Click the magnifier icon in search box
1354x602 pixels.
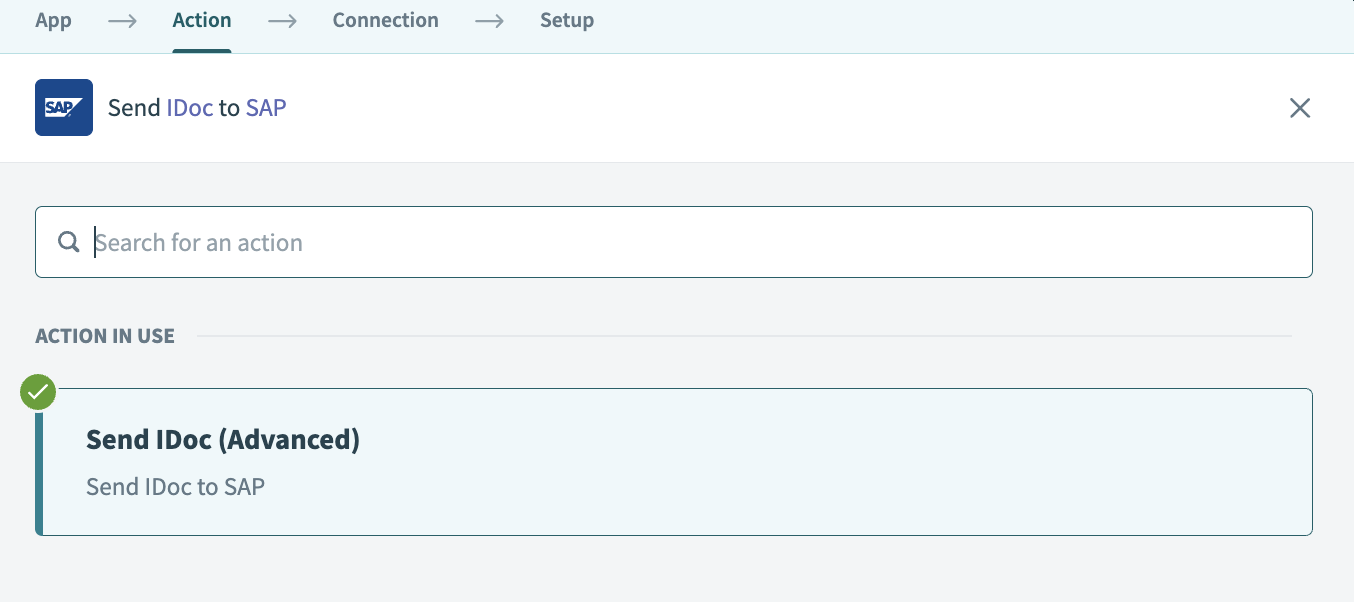coord(68,242)
